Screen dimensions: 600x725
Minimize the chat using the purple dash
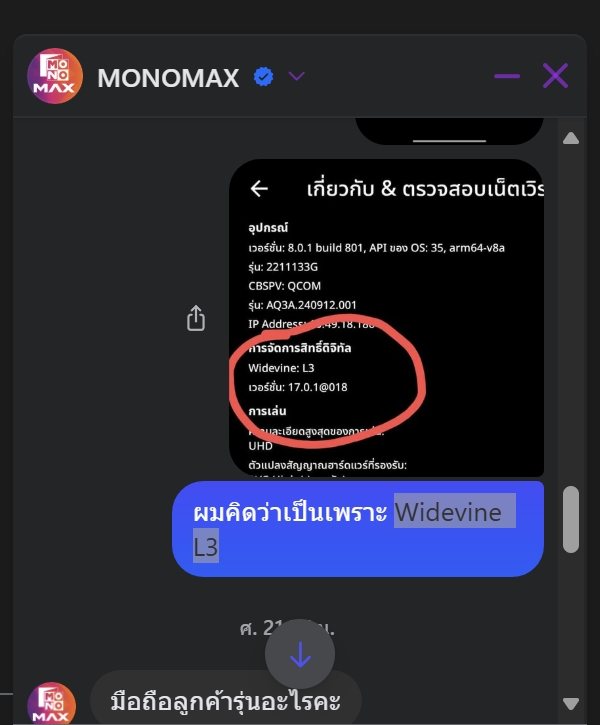point(507,76)
